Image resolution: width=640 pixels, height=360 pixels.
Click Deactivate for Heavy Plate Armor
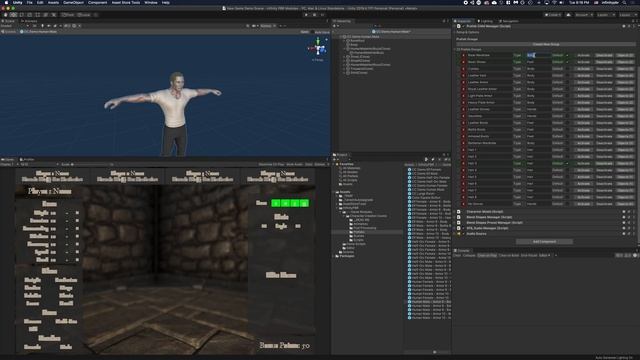click(x=604, y=102)
